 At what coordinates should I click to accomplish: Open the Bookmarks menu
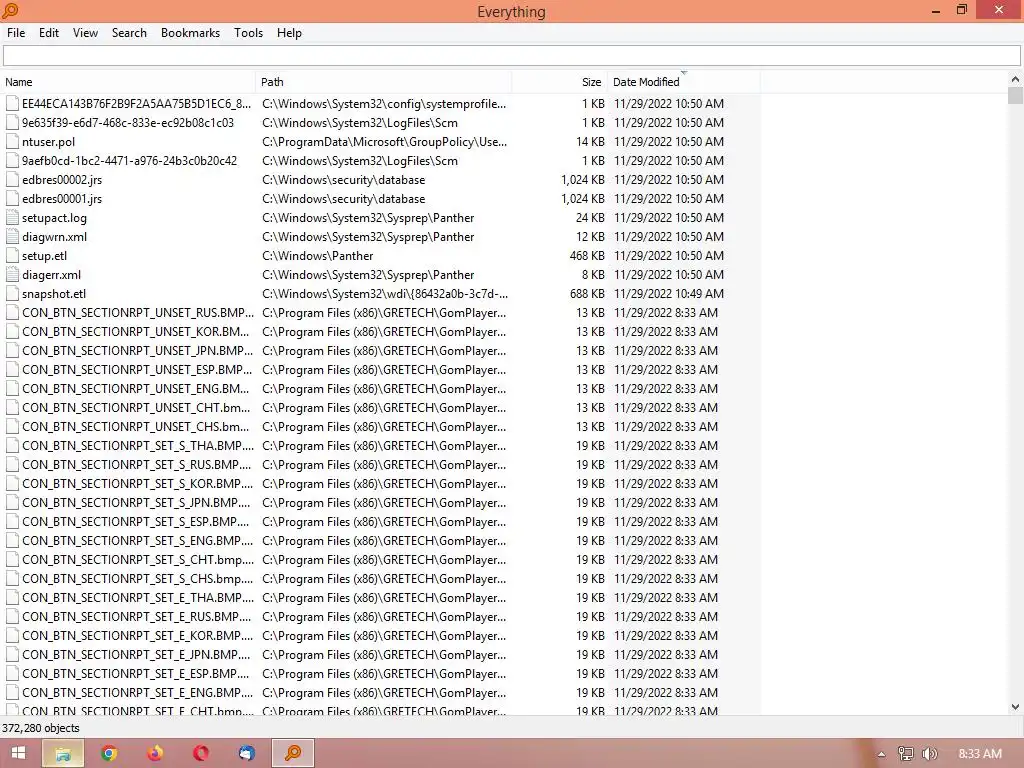[190, 33]
